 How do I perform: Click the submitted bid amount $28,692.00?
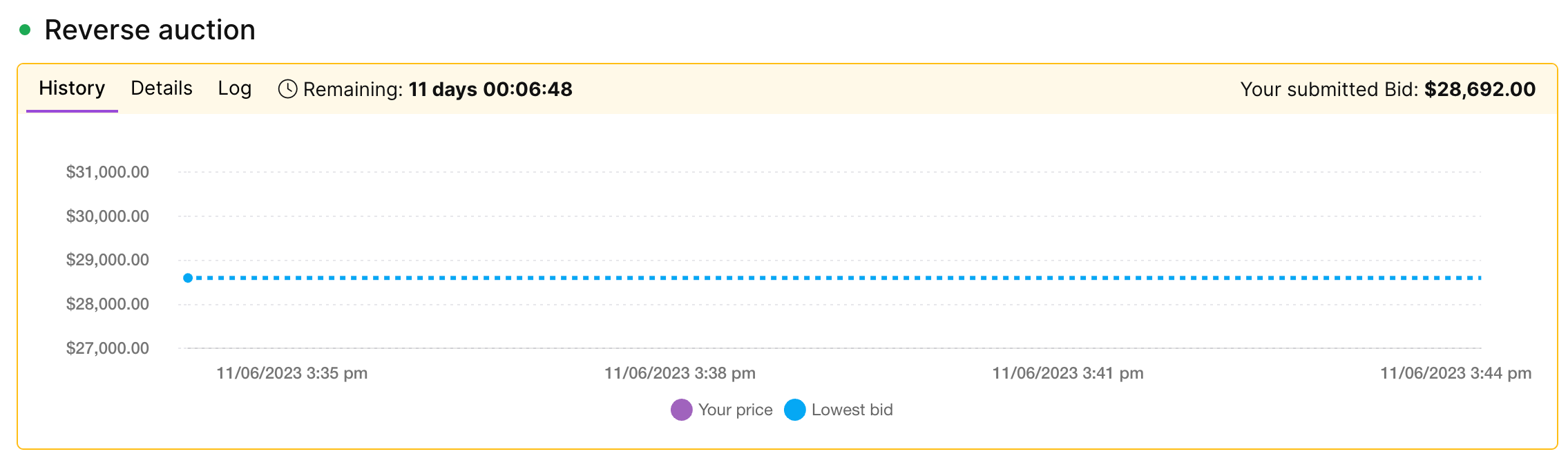[1480, 89]
